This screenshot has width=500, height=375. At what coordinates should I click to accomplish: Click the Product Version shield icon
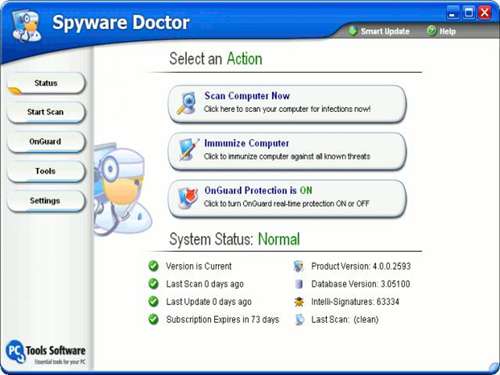299,266
